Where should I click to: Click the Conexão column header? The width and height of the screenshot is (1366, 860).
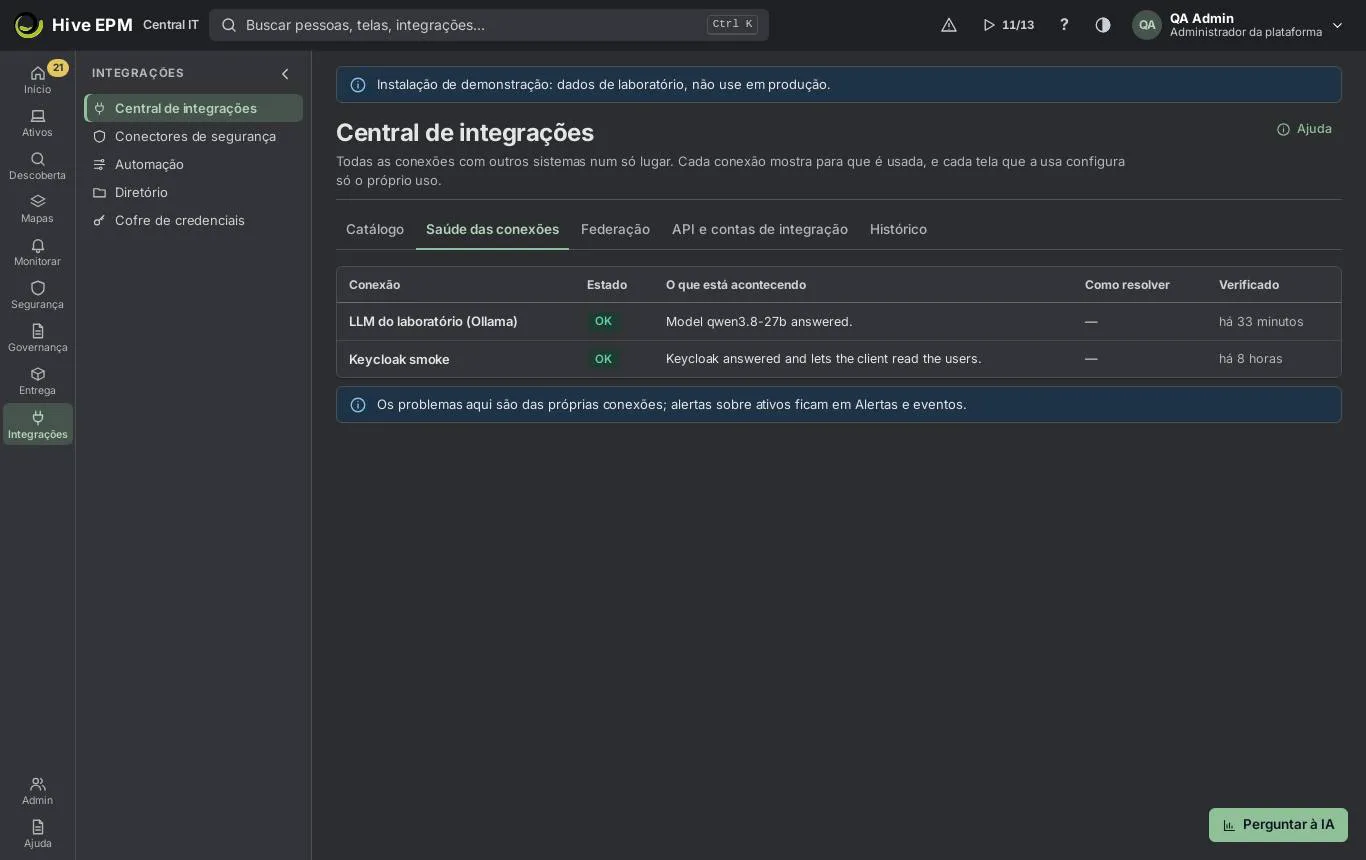pos(374,285)
